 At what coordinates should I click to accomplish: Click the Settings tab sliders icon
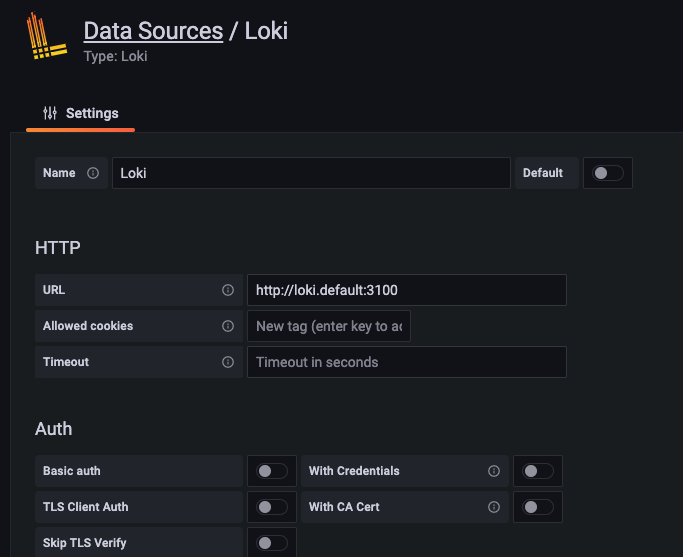(50, 113)
